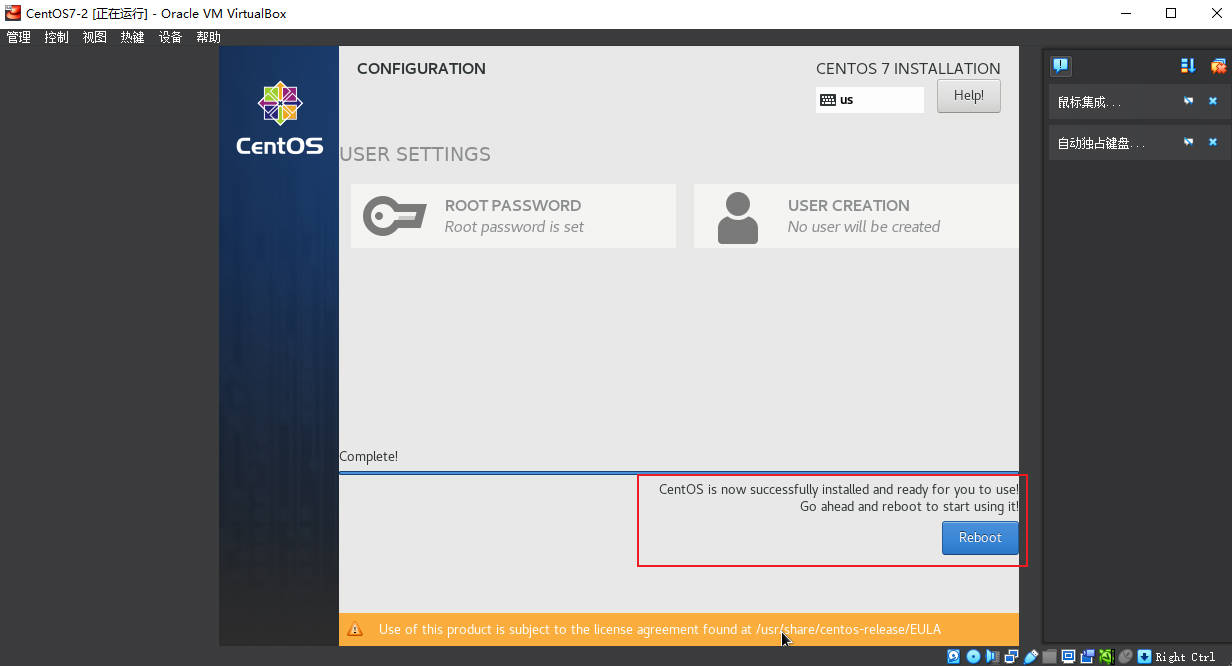Click the display monitor status icon
Screen dimensions: 1232x666
point(1068,656)
